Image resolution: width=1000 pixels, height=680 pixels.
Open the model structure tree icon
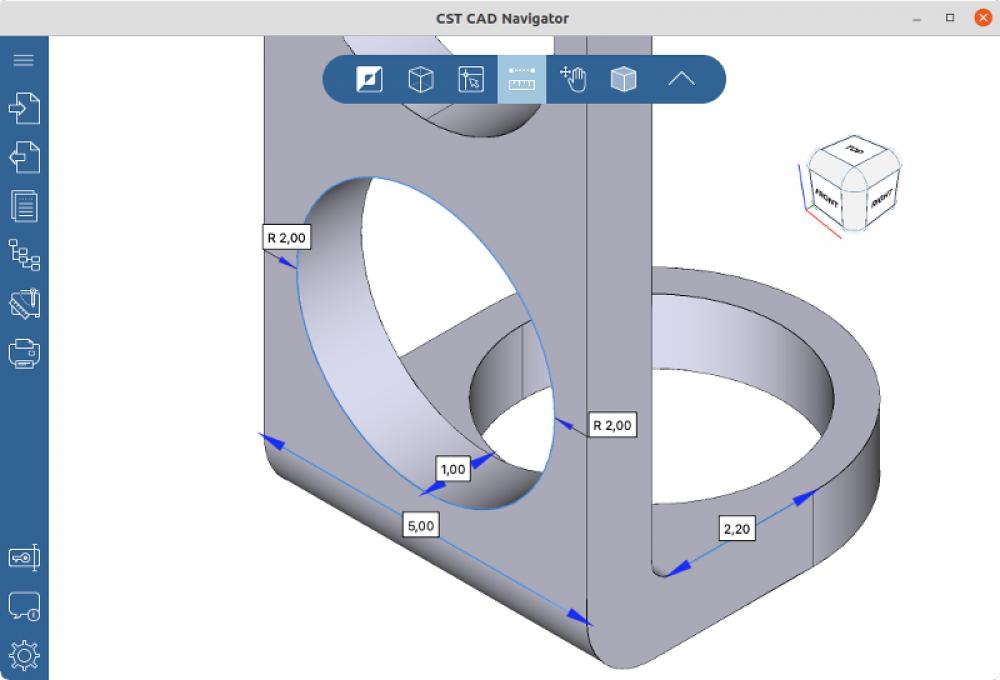(x=24, y=256)
